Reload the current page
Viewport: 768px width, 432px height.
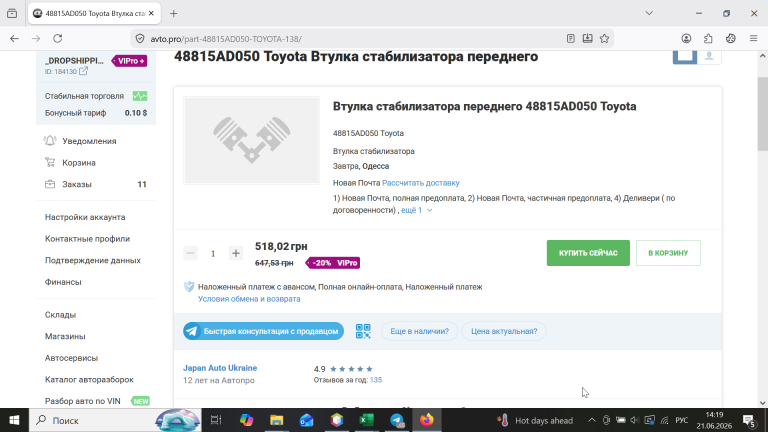click(57, 39)
